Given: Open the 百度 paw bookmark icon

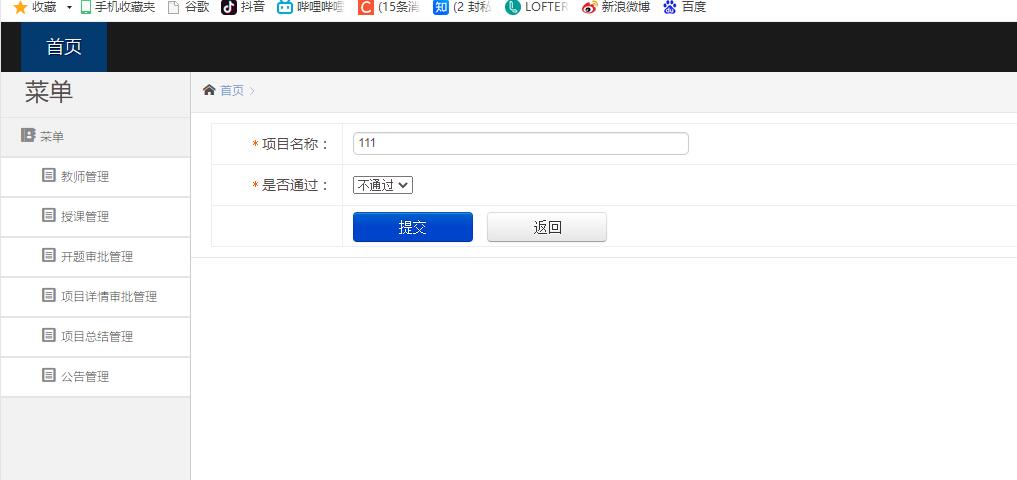Looking at the screenshot, I should (x=669, y=8).
